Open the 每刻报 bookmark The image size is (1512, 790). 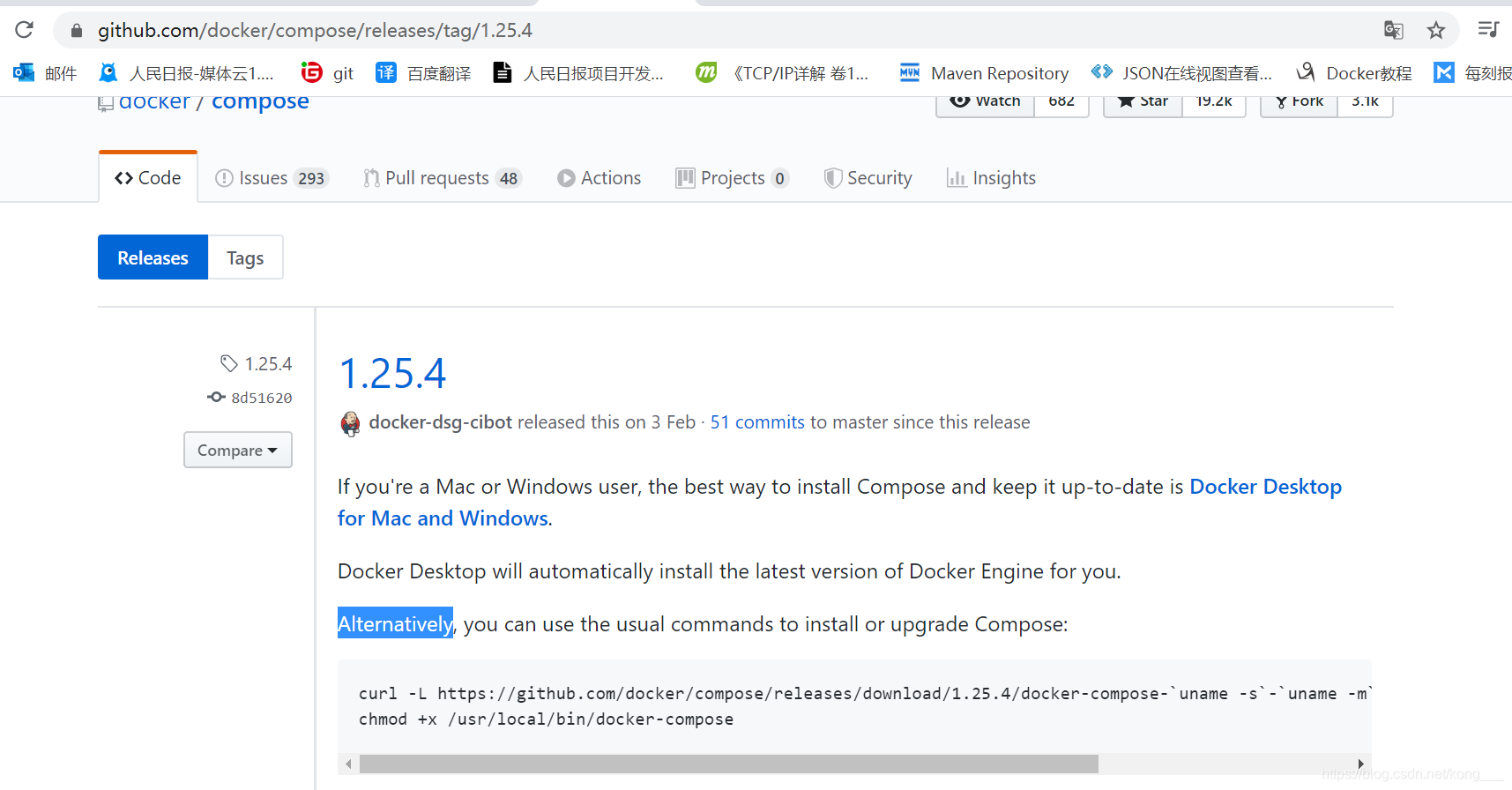pyautogui.click(x=1472, y=73)
